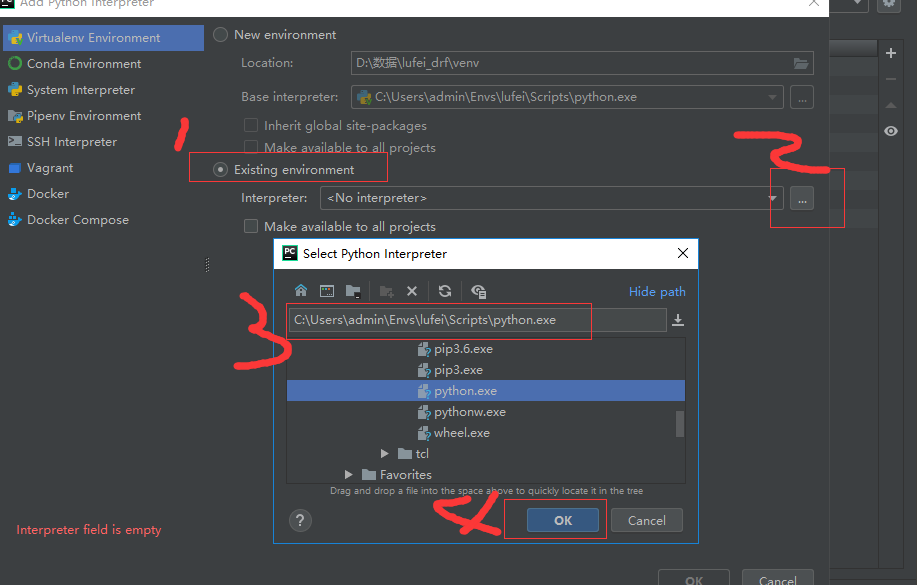The height and width of the screenshot is (585, 917).
Task: Open help question mark button
Action: pyautogui.click(x=300, y=520)
